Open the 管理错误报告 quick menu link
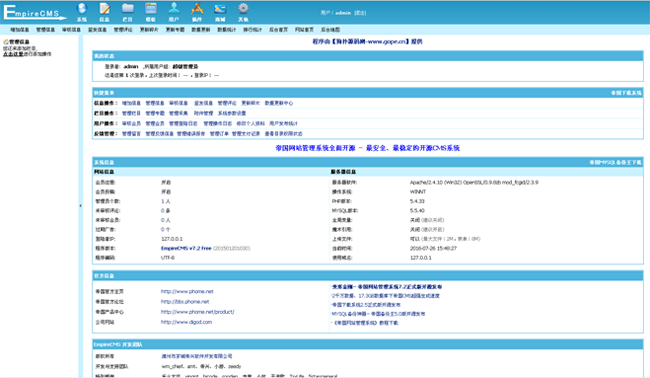The height and width of the screenshot is (378, 650). point(191,134)
